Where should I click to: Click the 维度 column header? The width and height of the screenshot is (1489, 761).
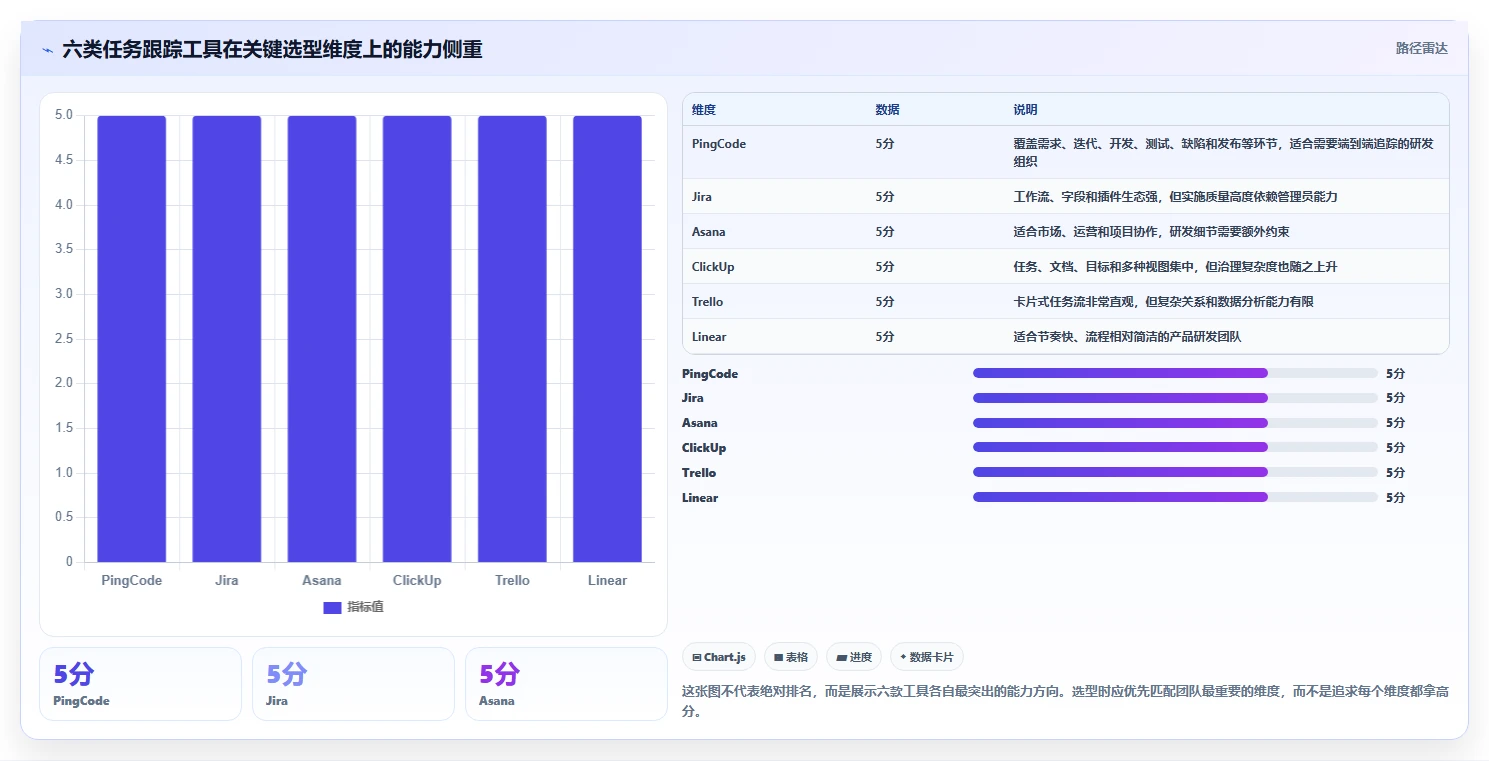click(x=704, y=110)
